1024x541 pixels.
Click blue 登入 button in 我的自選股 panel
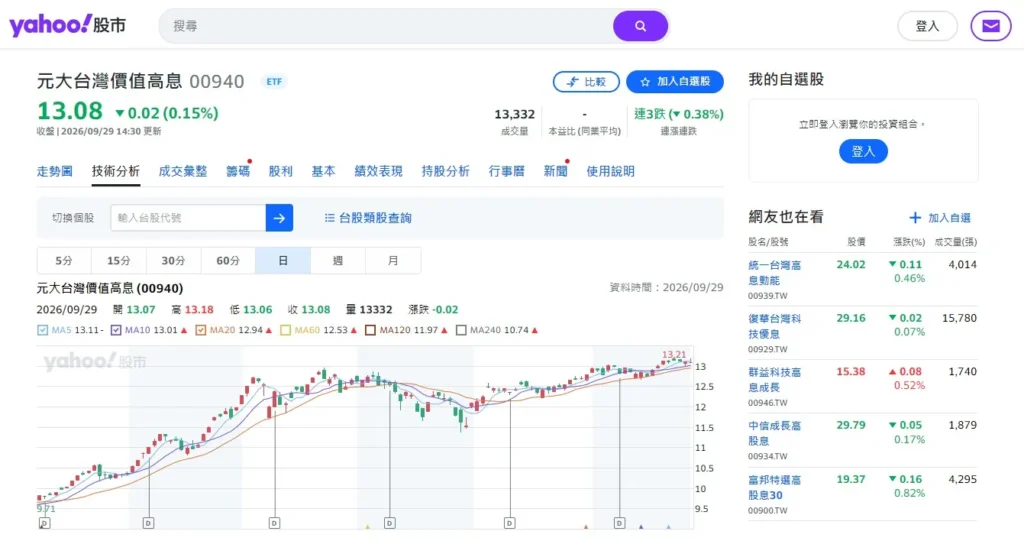point(863,152)
